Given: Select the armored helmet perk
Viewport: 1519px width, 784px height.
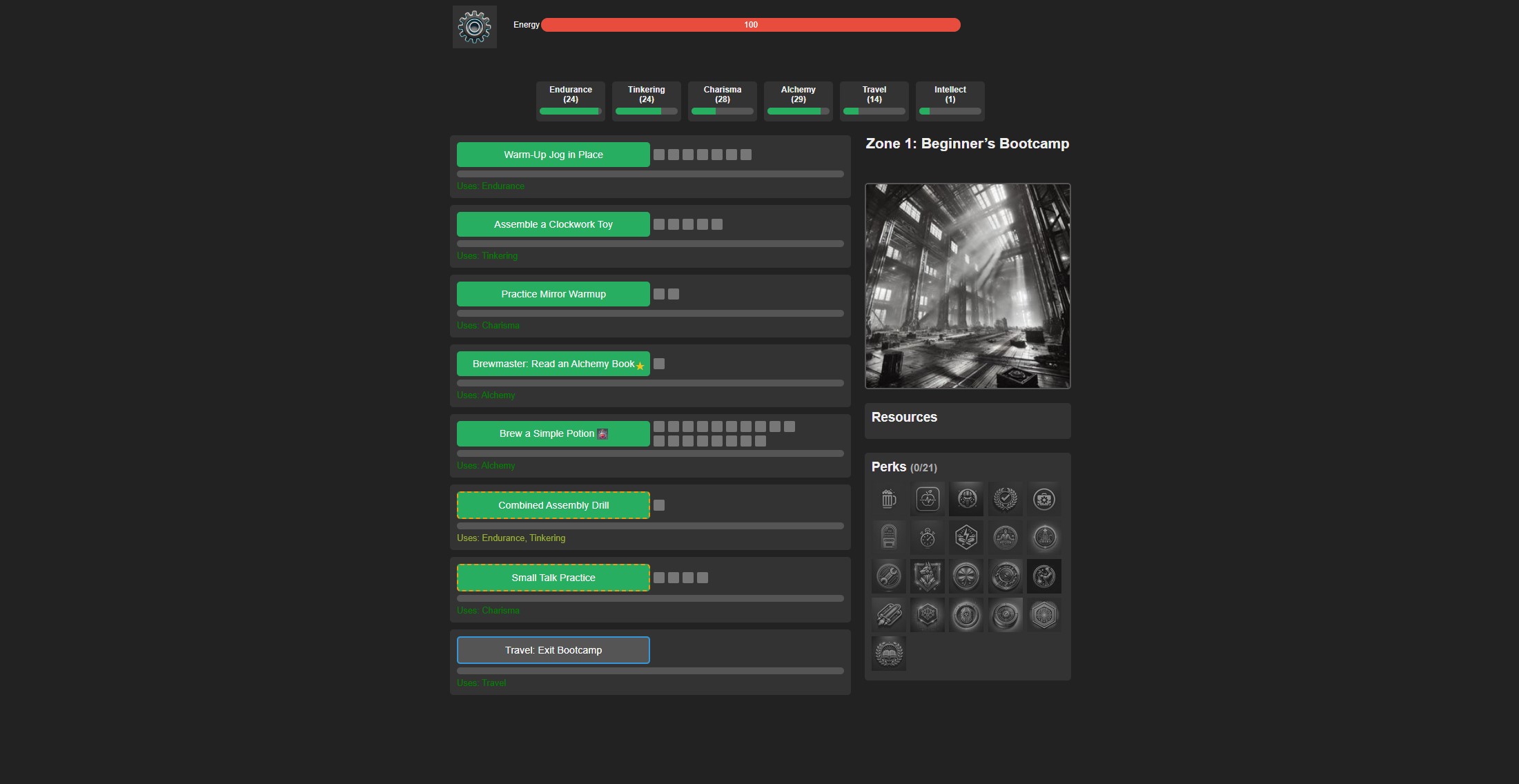Looking at the screenshot, I should (x=966, y=499).
